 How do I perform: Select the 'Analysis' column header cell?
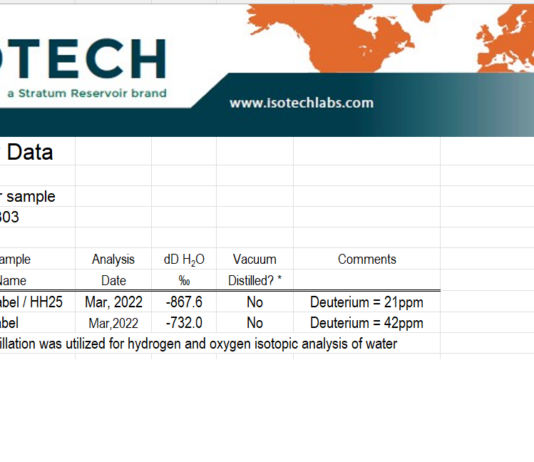(113, 259)
